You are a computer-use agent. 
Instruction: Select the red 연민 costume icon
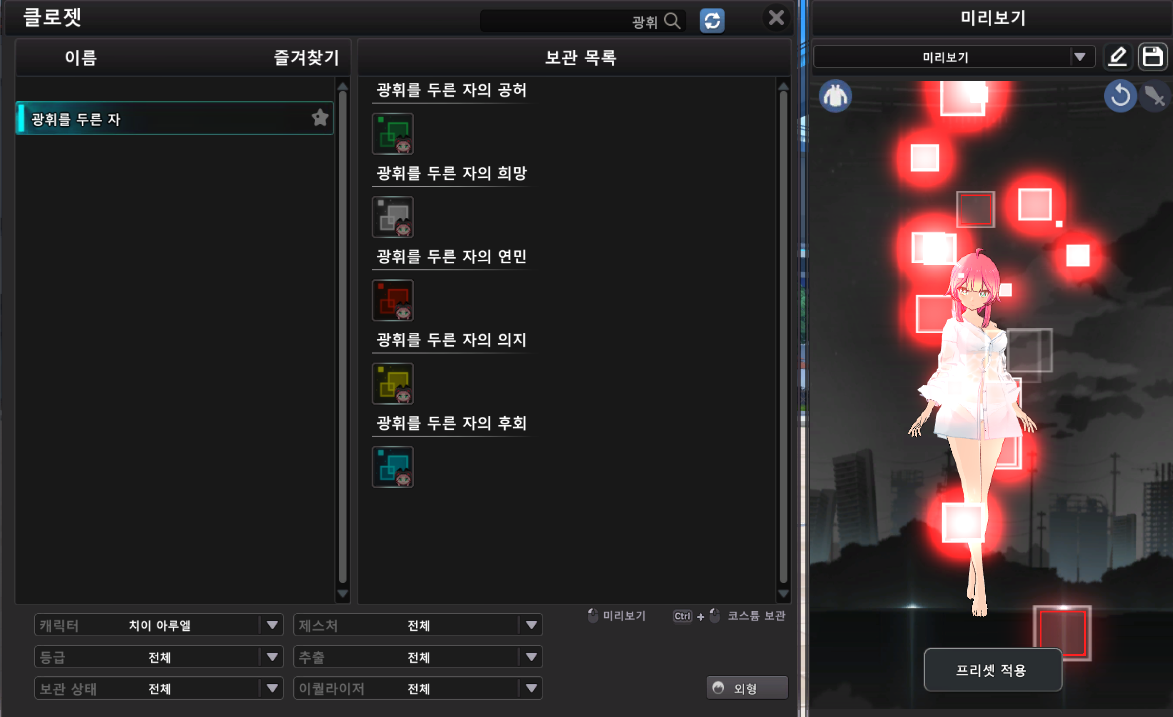point(393,300)
